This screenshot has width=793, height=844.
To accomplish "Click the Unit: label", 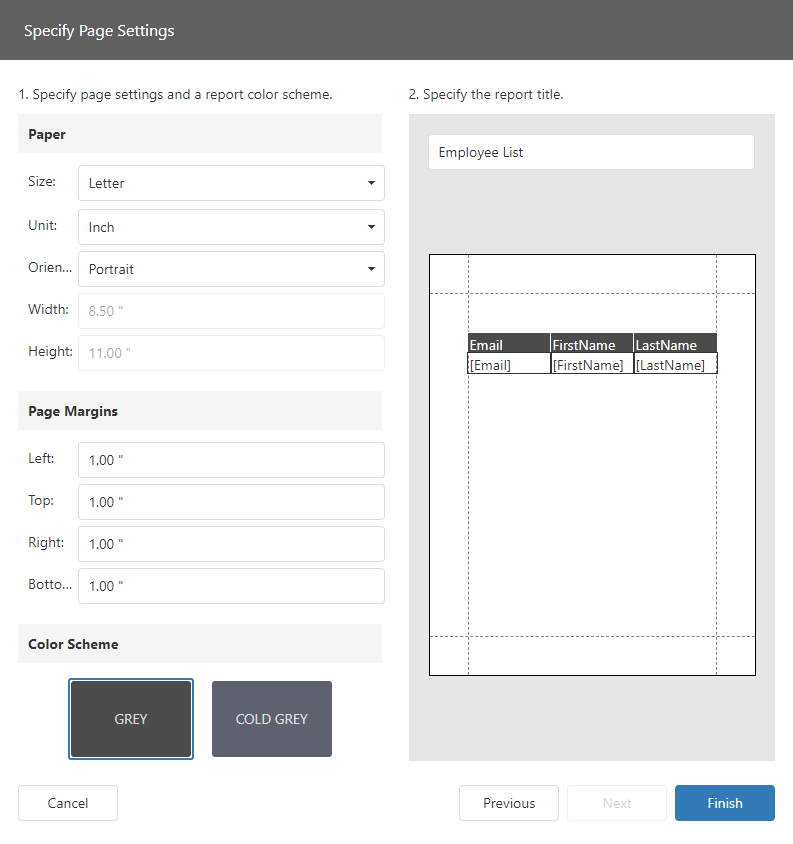I will pos(43,226).
